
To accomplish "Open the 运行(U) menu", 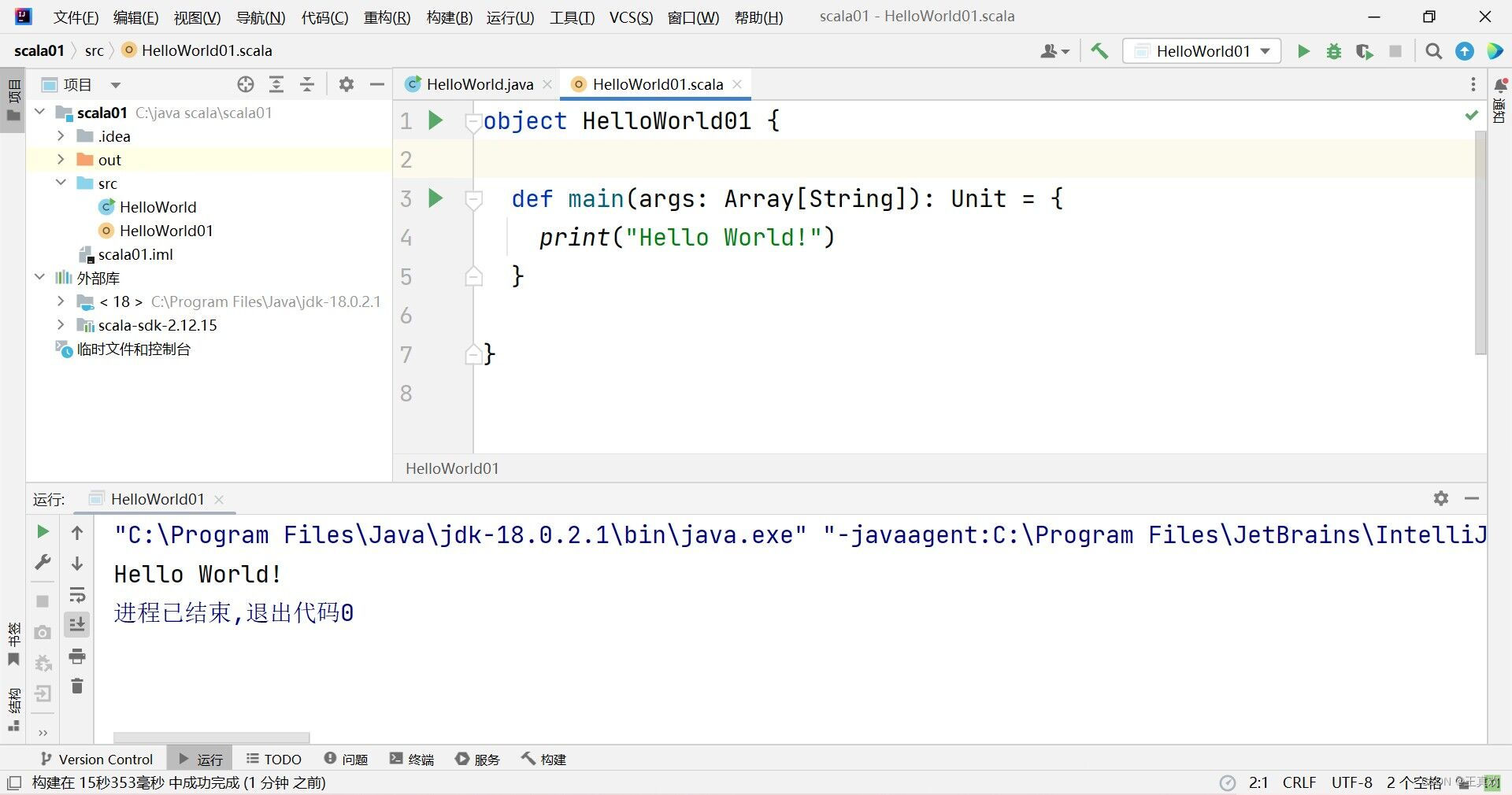I will 510,17.
